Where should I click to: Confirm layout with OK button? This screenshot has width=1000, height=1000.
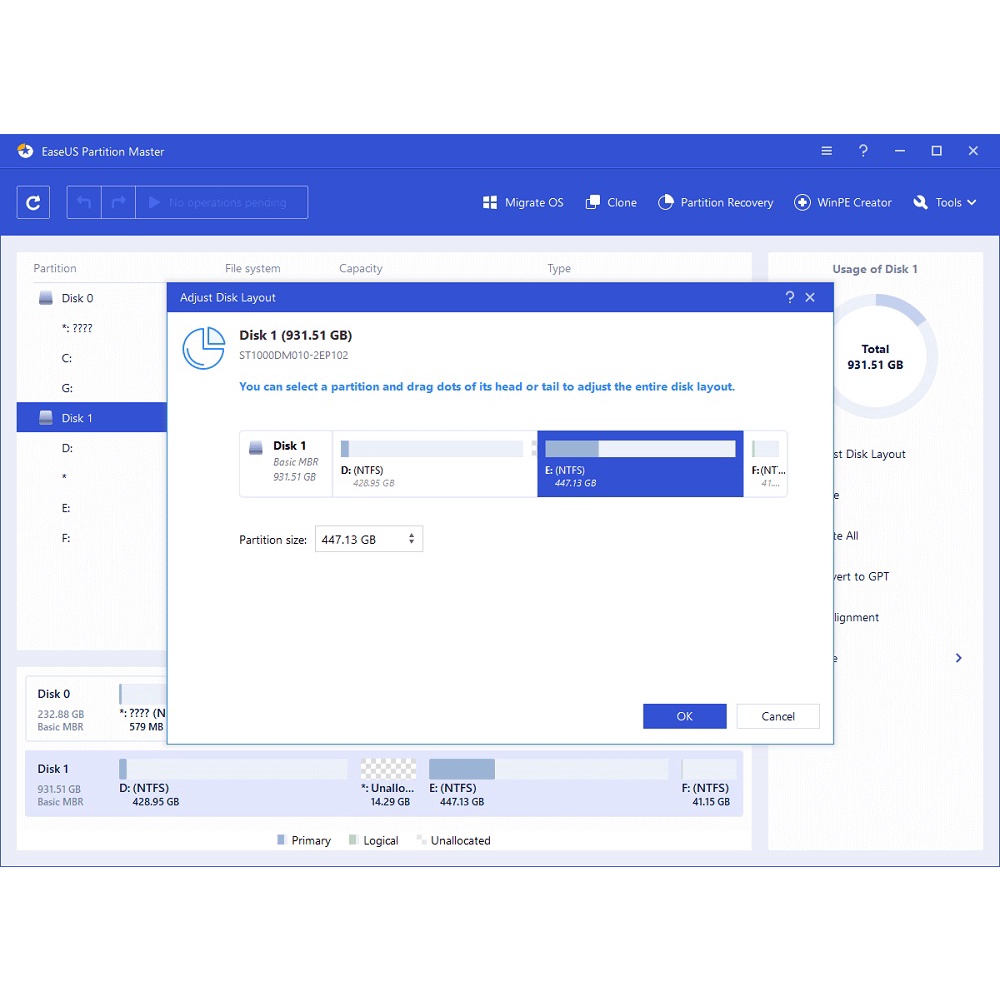[684, 716]
